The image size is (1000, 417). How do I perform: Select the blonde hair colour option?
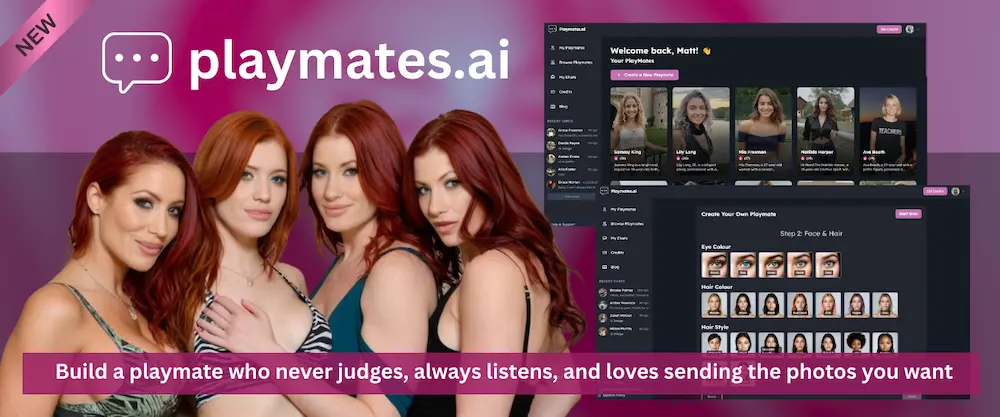click(714, 305)
